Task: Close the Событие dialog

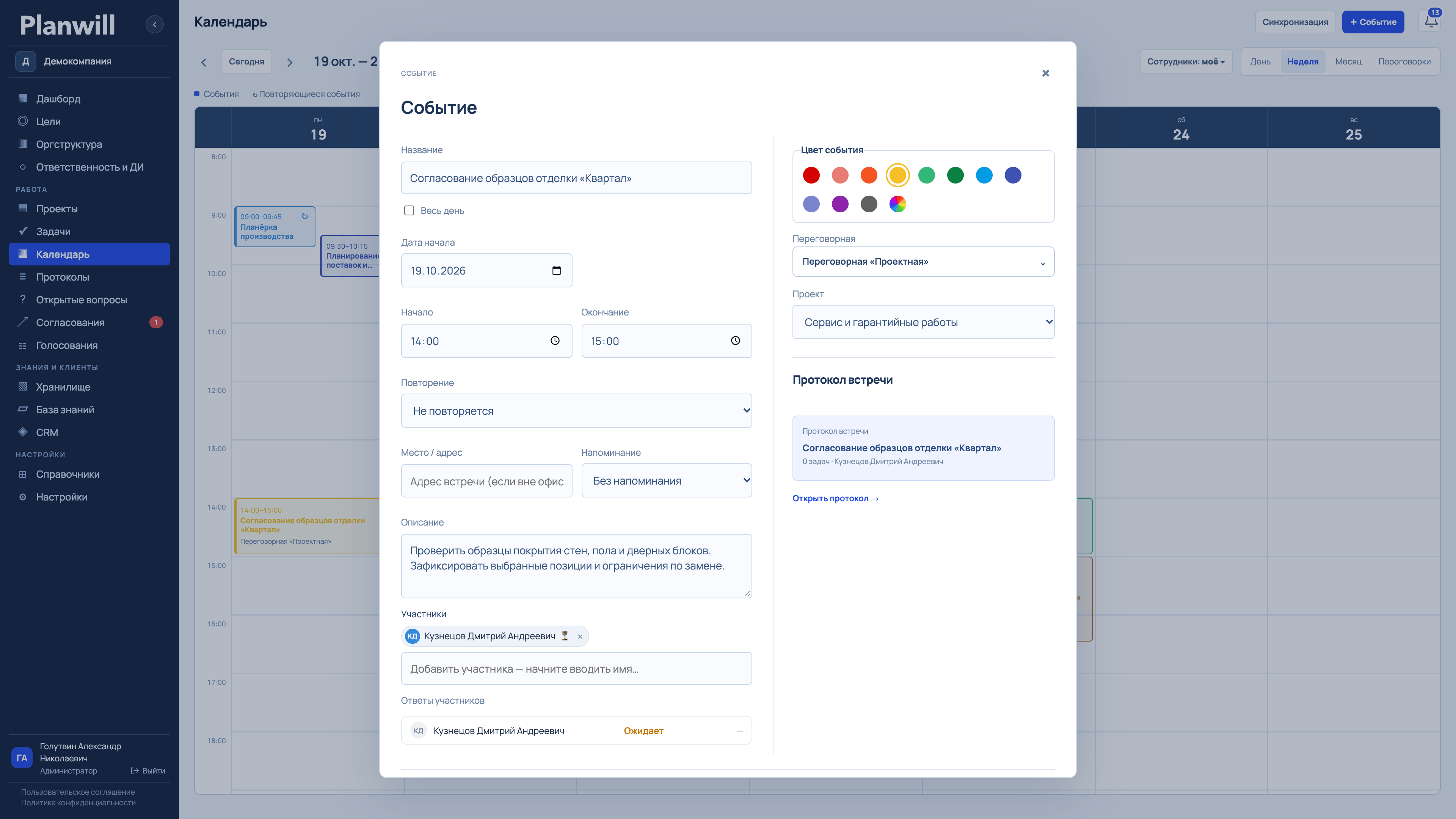Action: pyautogui.click(x=1045, y=73)
